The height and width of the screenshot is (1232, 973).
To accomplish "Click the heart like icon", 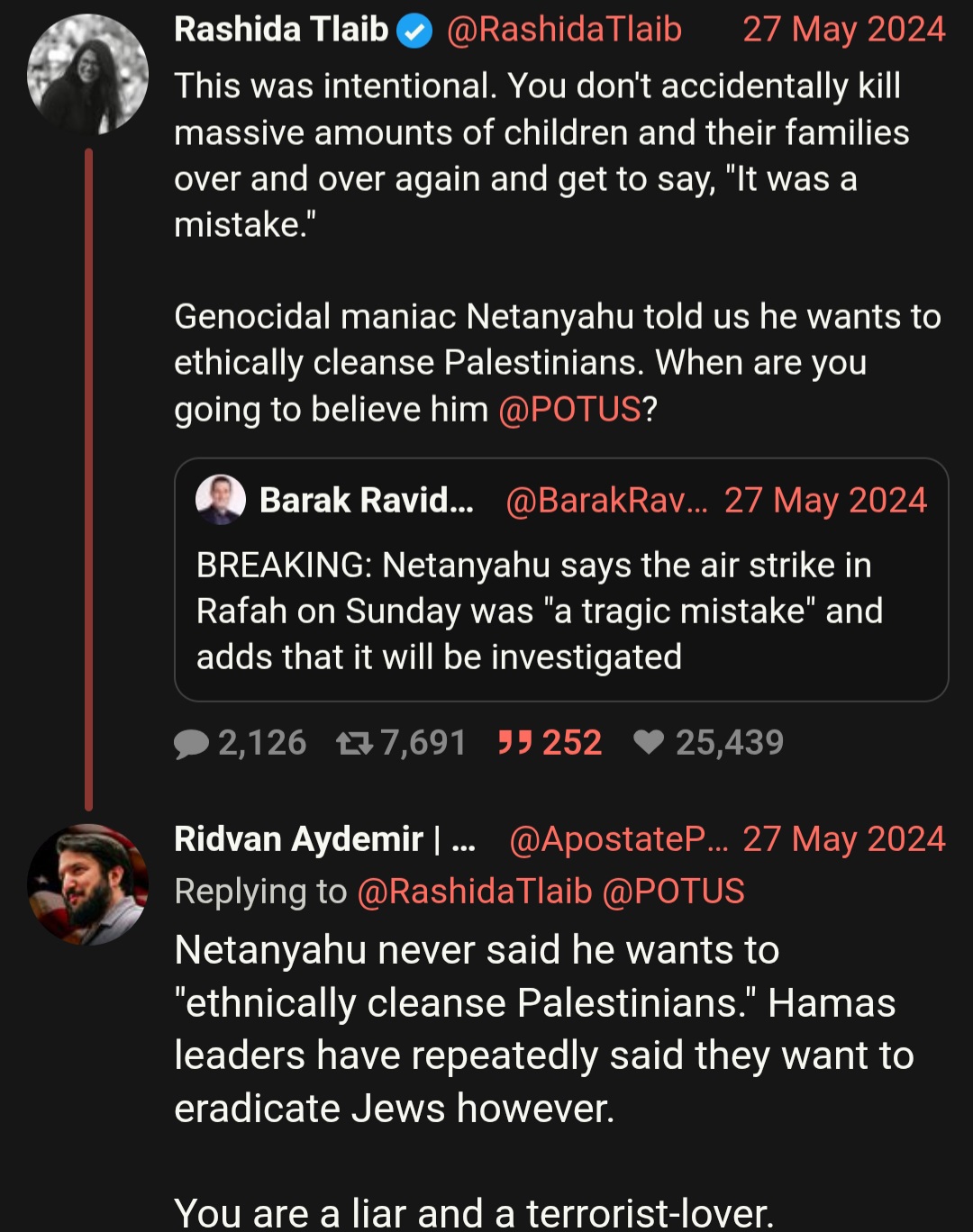I will (649, 741).
